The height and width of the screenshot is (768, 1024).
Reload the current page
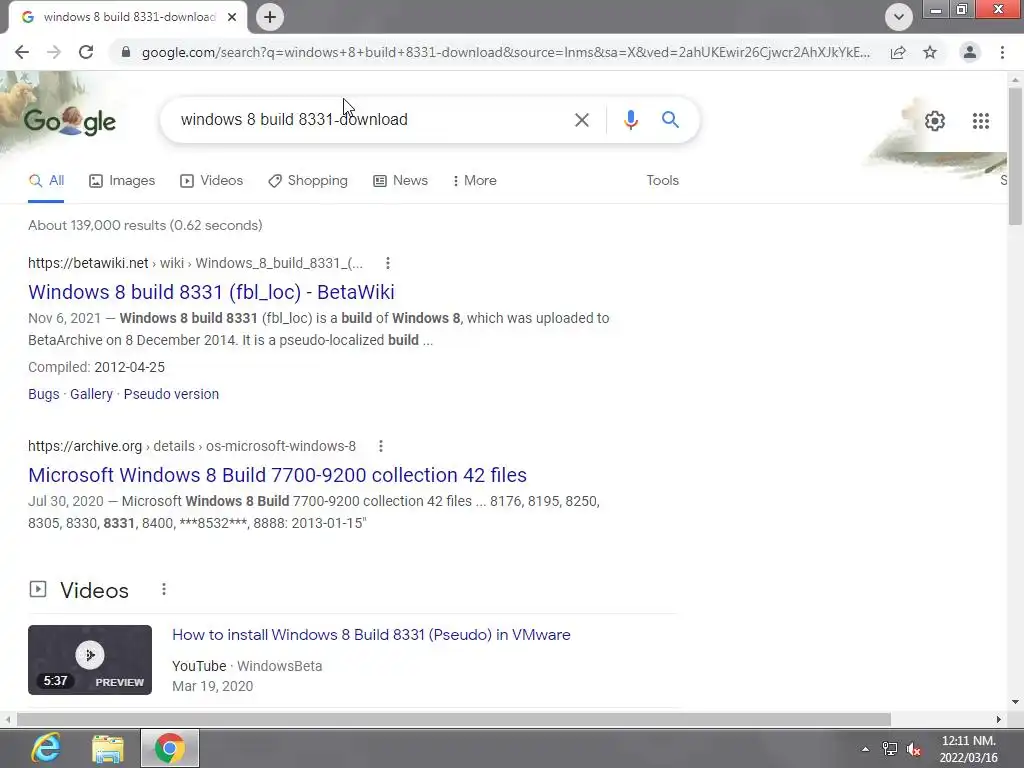point(86,52)
